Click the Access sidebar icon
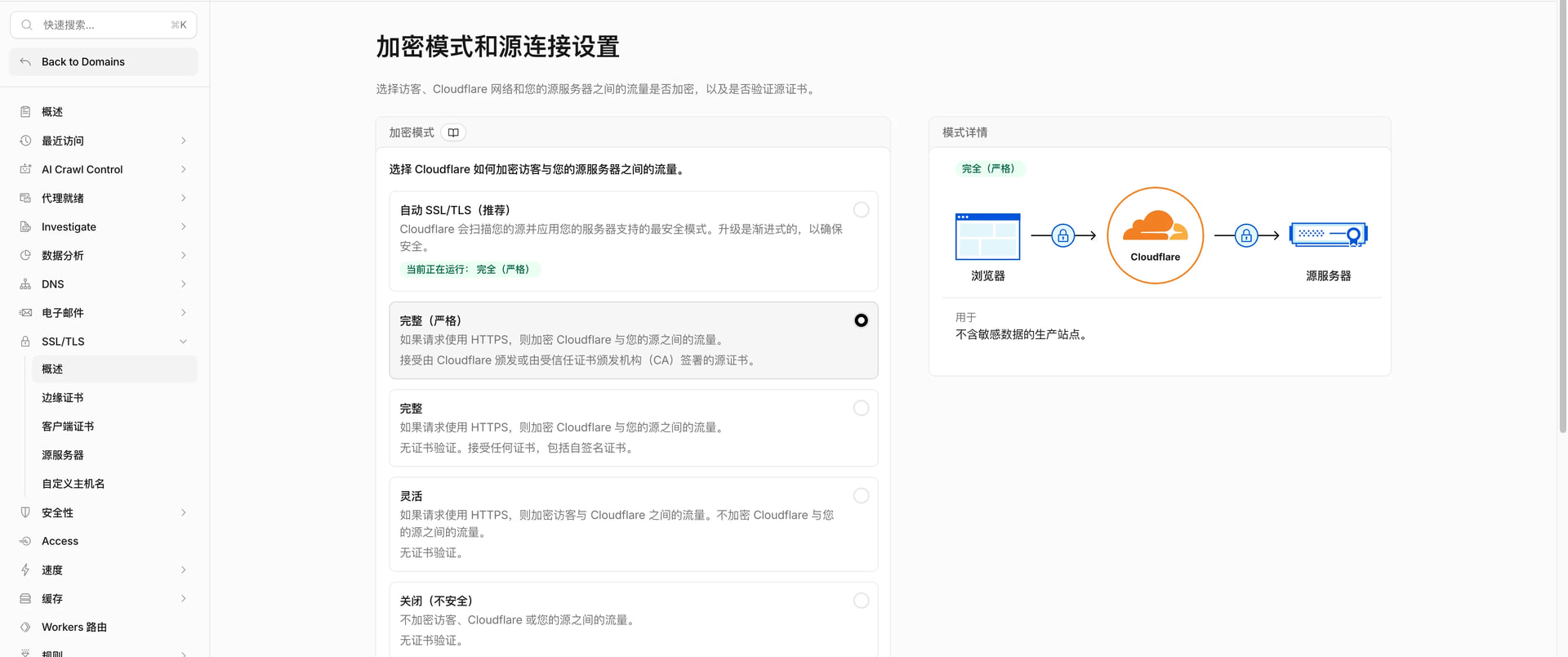The height and width of the screenshot is (657, 1568). coord(25,541)
